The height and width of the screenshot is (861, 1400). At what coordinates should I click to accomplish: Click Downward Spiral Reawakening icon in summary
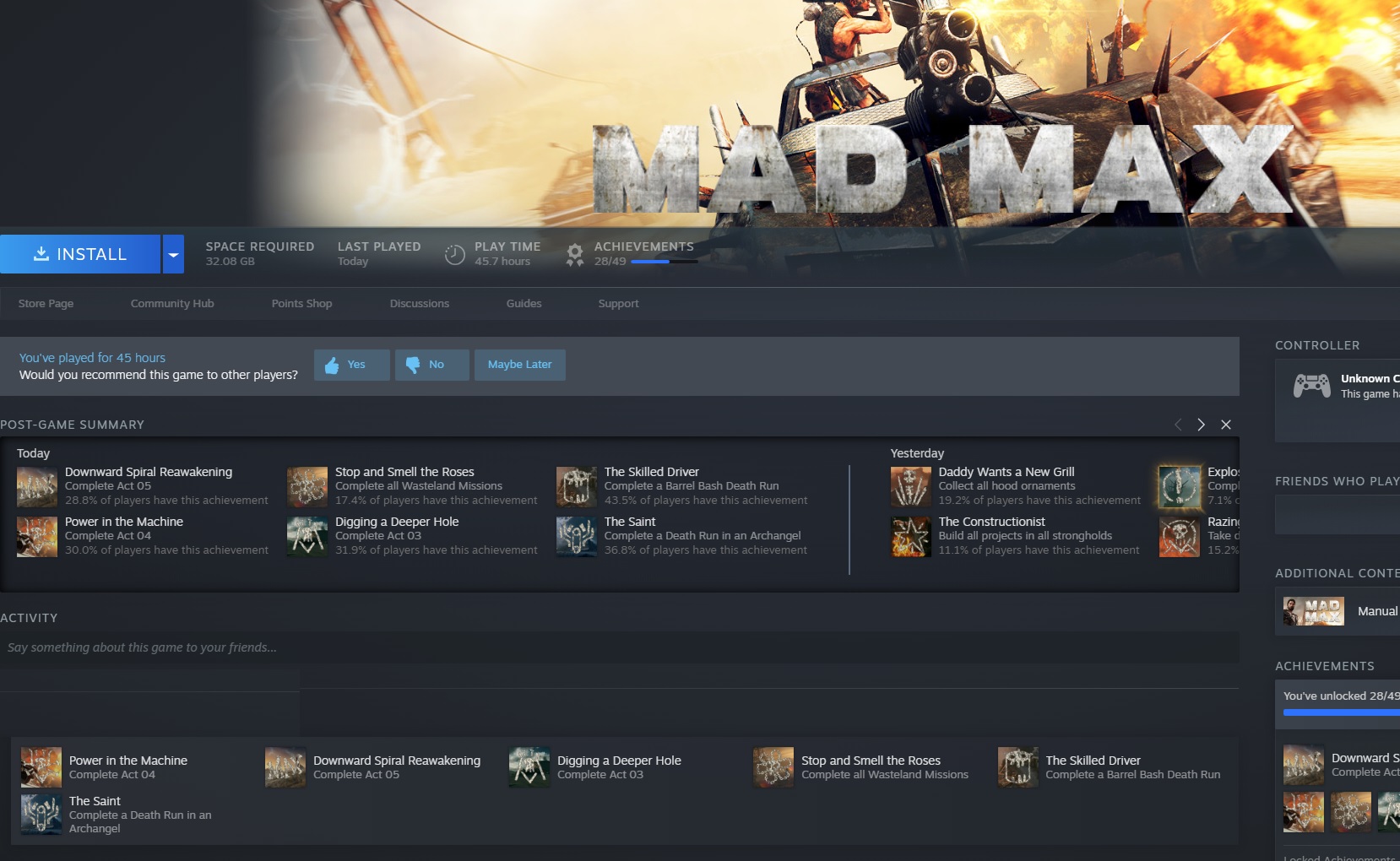[x=37, y=486]
